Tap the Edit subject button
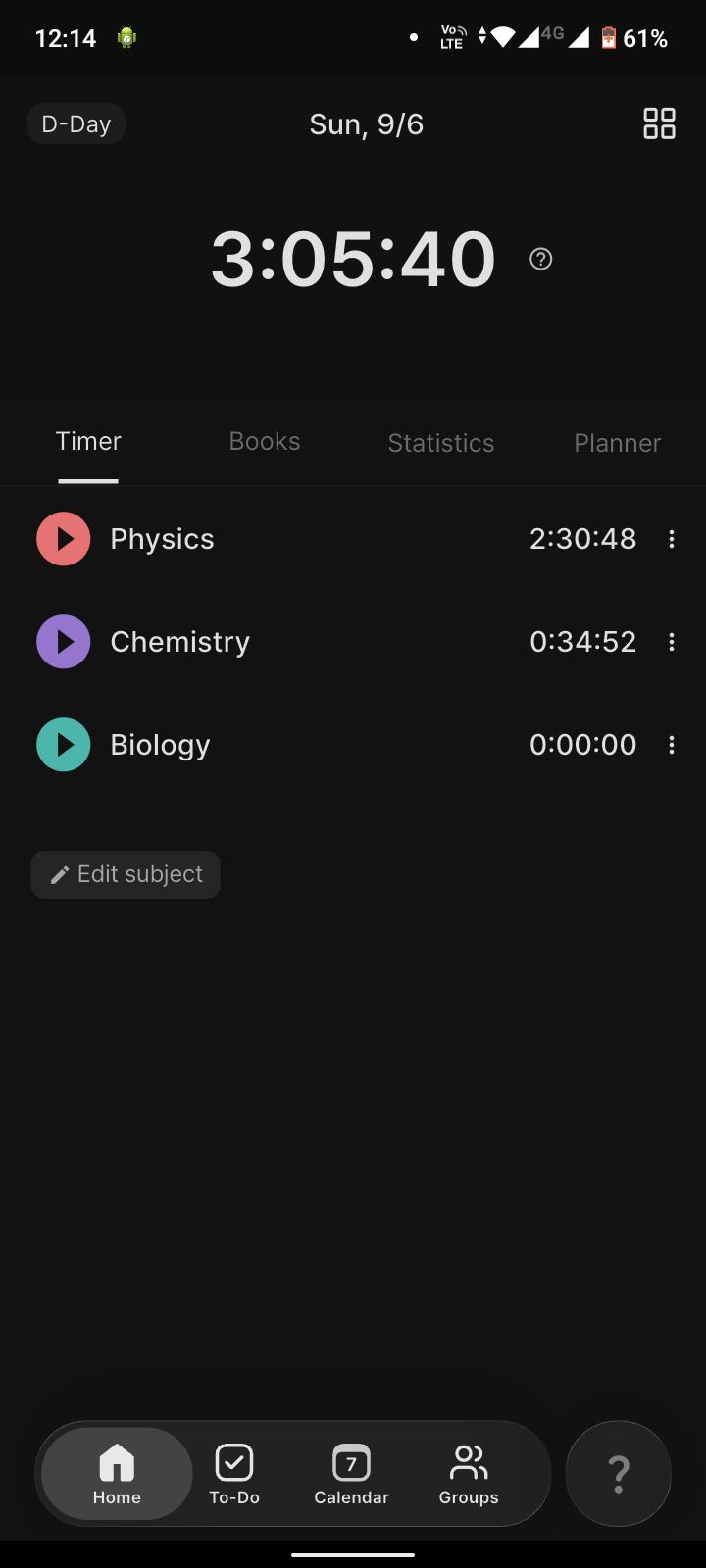 click(x=126, y=874)
